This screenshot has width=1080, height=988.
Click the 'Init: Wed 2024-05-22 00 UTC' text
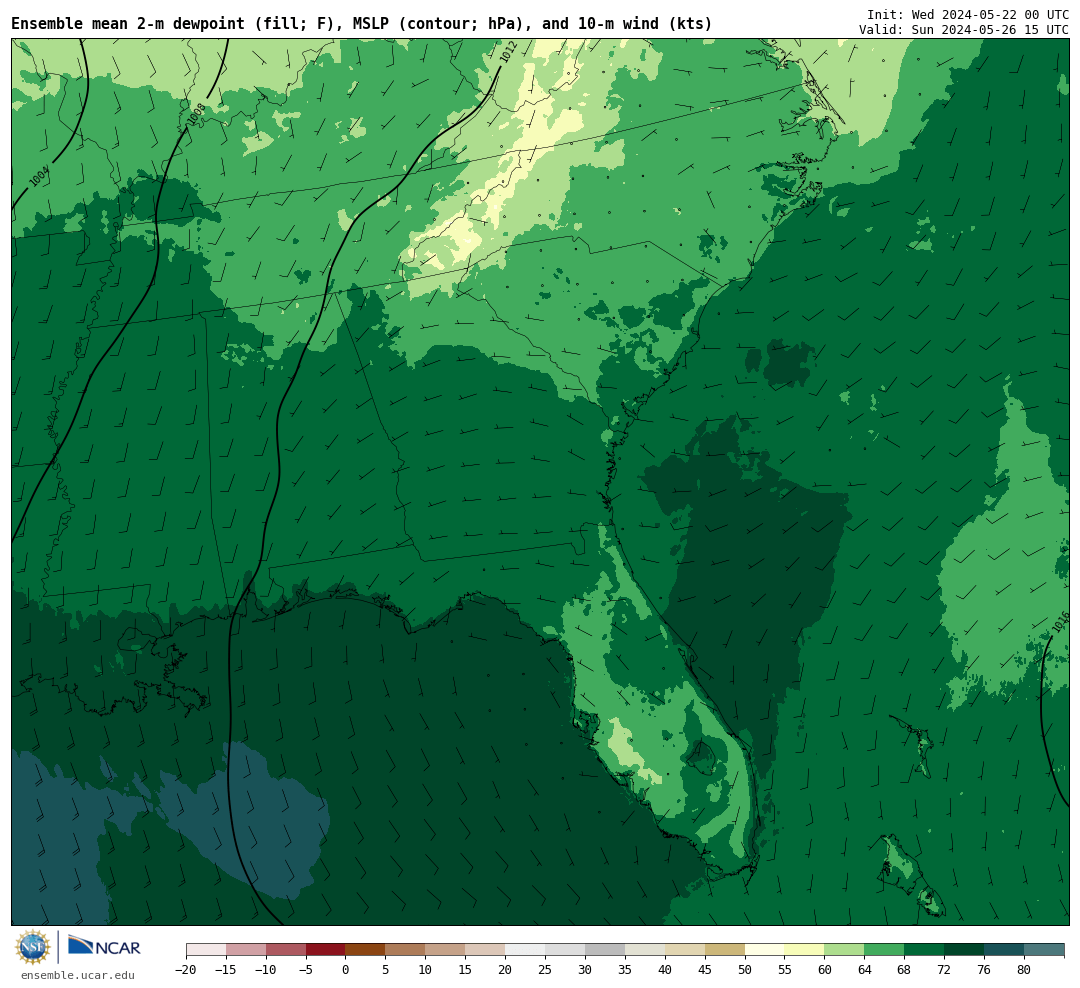pyautogui.click(x=968, y=14)
